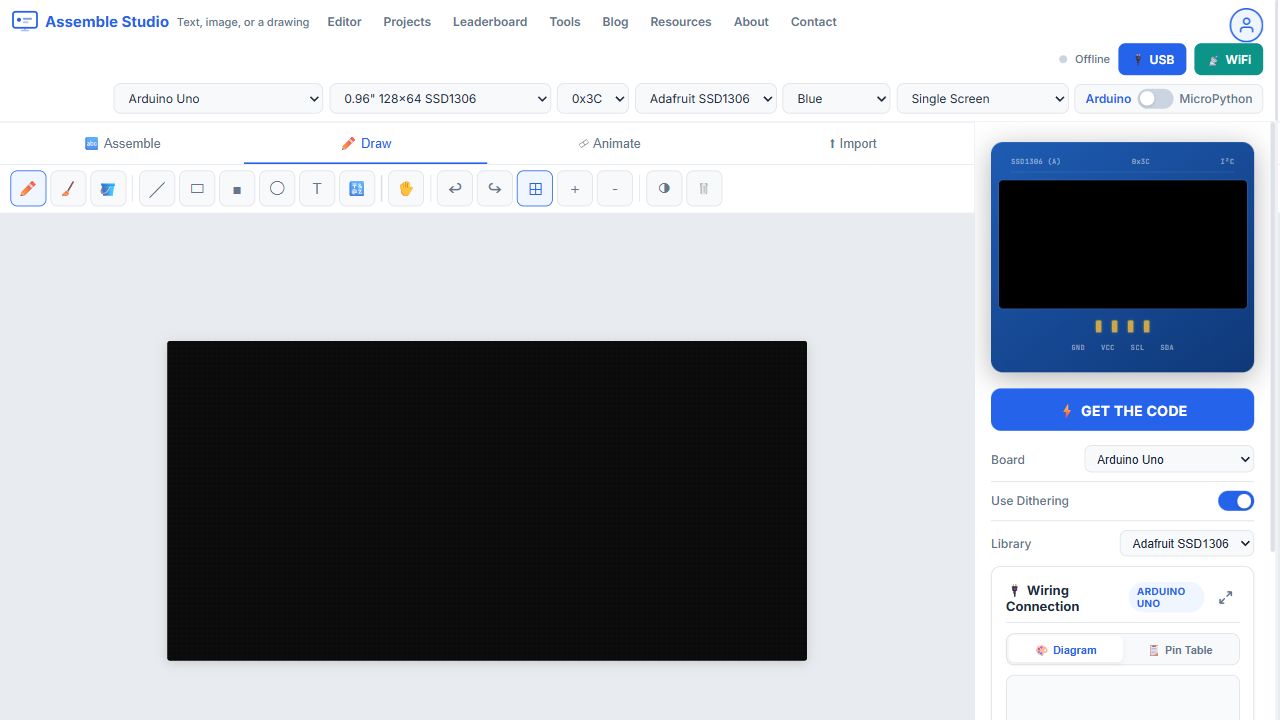Open the Board dropdown in side panel
Screen dimensions: 1280x720
[x=1169, y=460]
